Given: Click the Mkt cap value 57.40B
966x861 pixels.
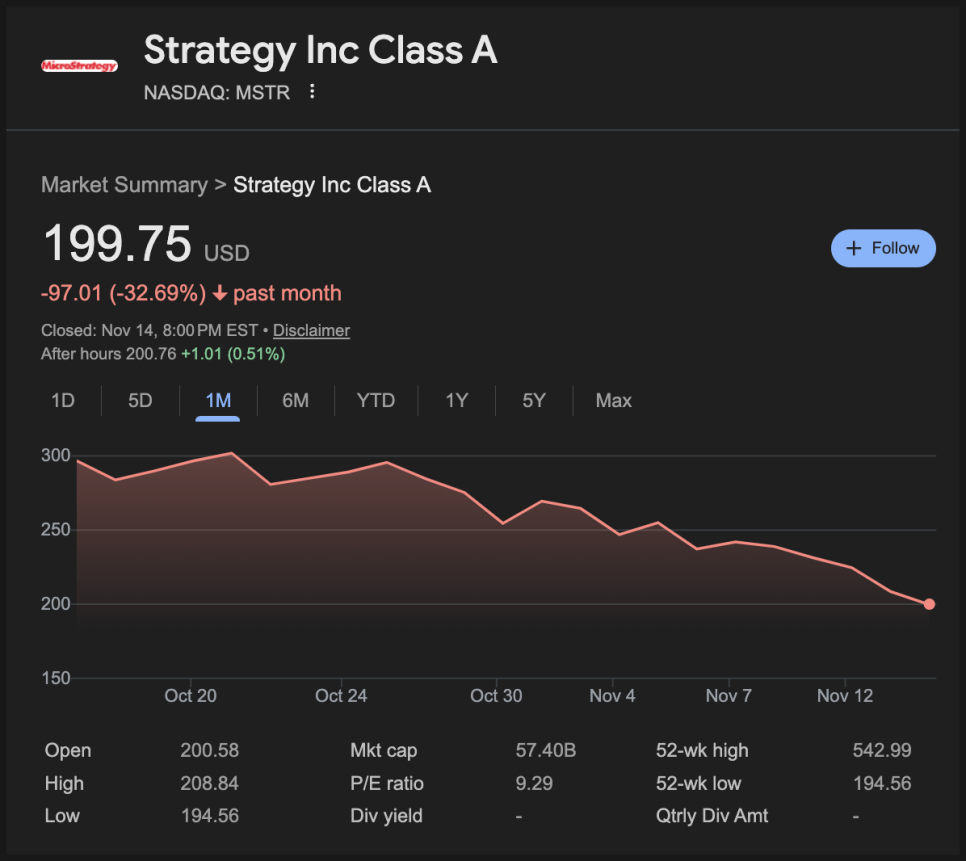Looking at the screenshot, I should click(546, 751).
